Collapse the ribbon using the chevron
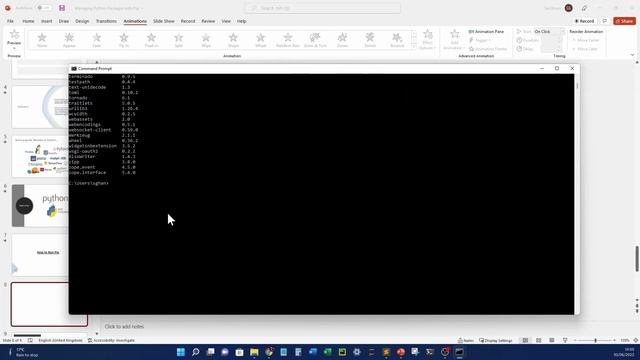 (x=632, y=55)
